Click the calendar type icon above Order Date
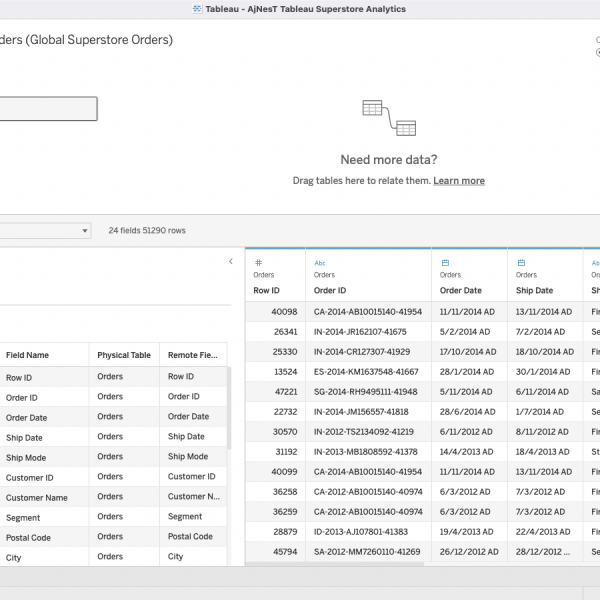Viewport: 600px width, 600px height. pos(445,262)
